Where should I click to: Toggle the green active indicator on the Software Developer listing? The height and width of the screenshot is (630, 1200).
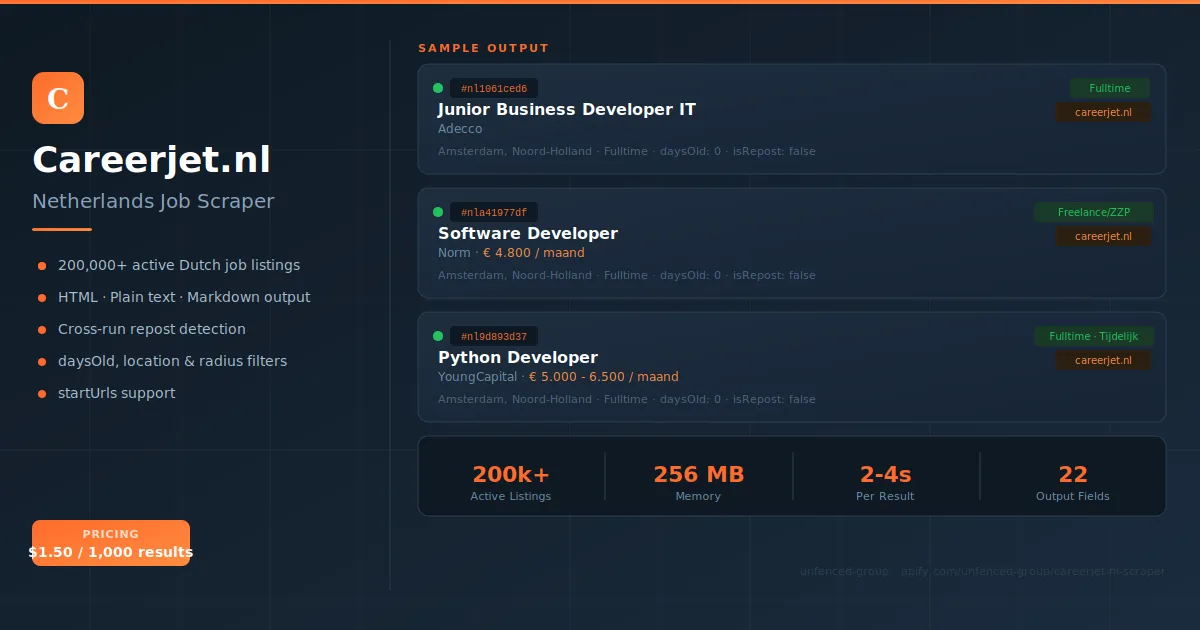coord(437,212)
